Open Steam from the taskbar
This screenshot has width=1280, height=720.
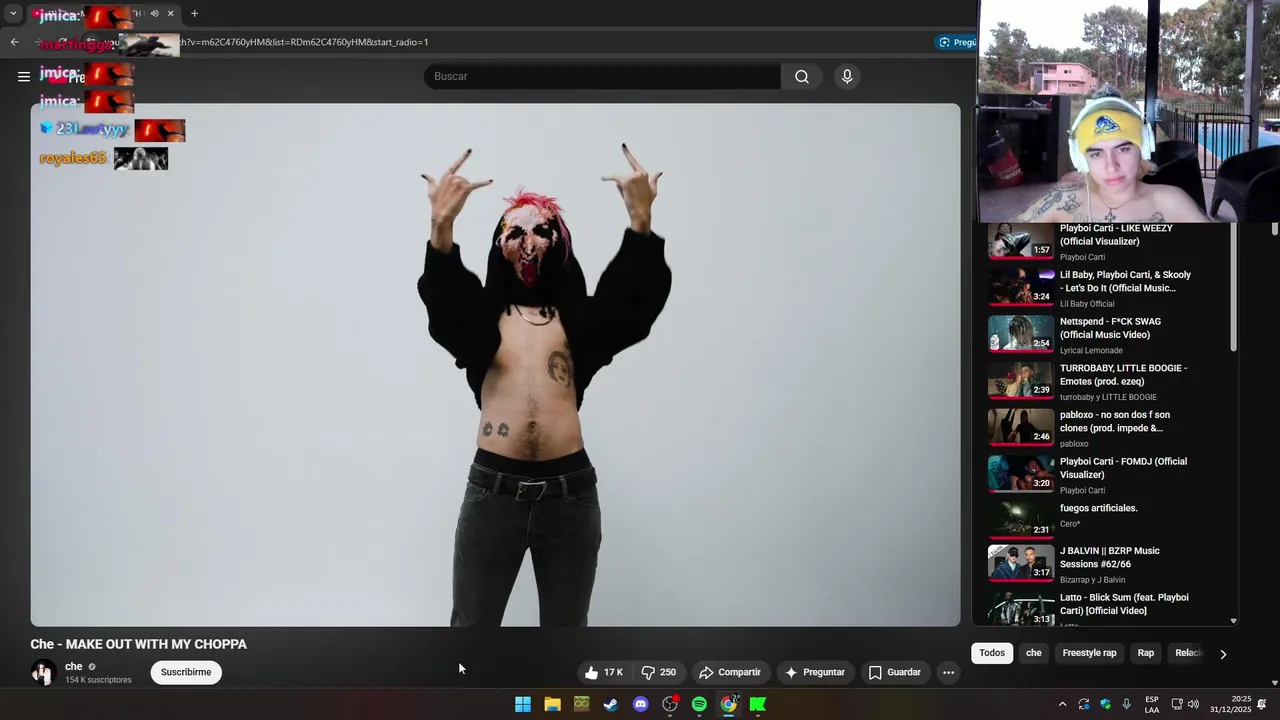pyautogui.click(x=611, y=704)
